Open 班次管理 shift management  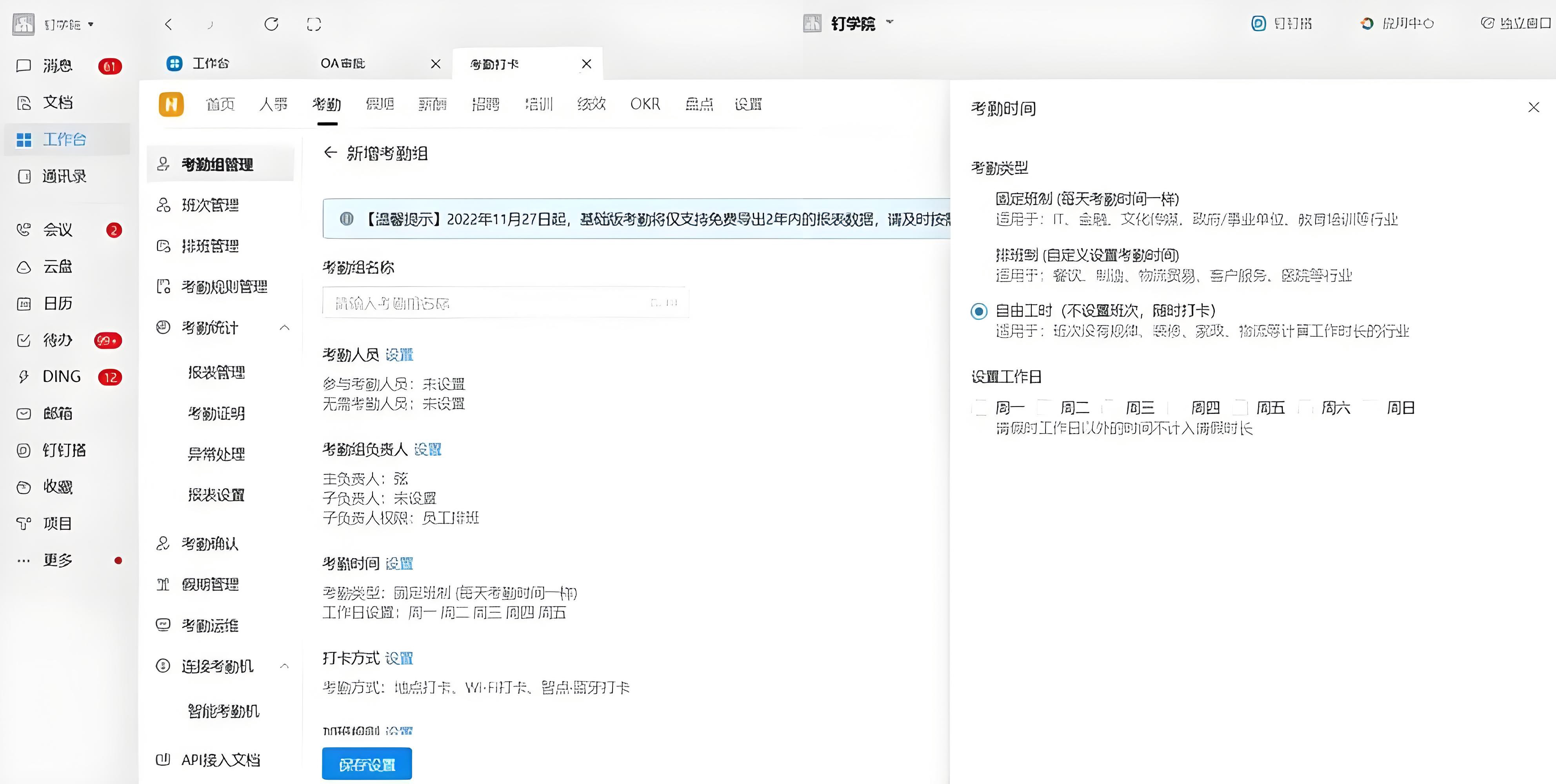[210, 205]
